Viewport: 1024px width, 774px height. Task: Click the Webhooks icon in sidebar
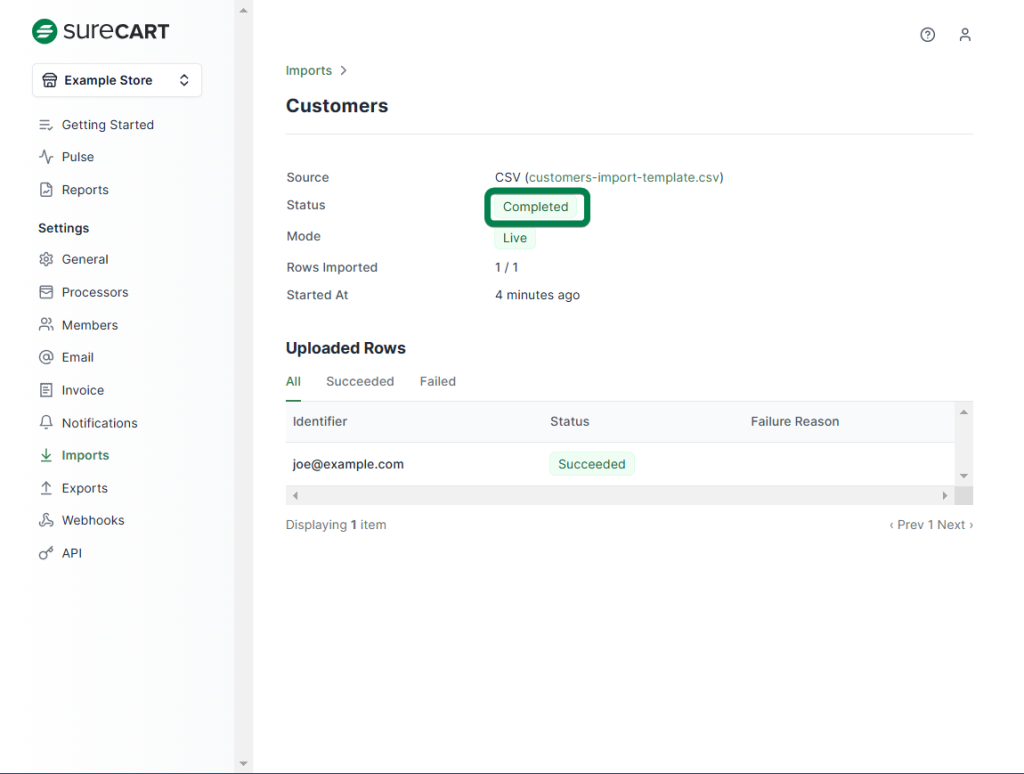click(x=46, y=520)
